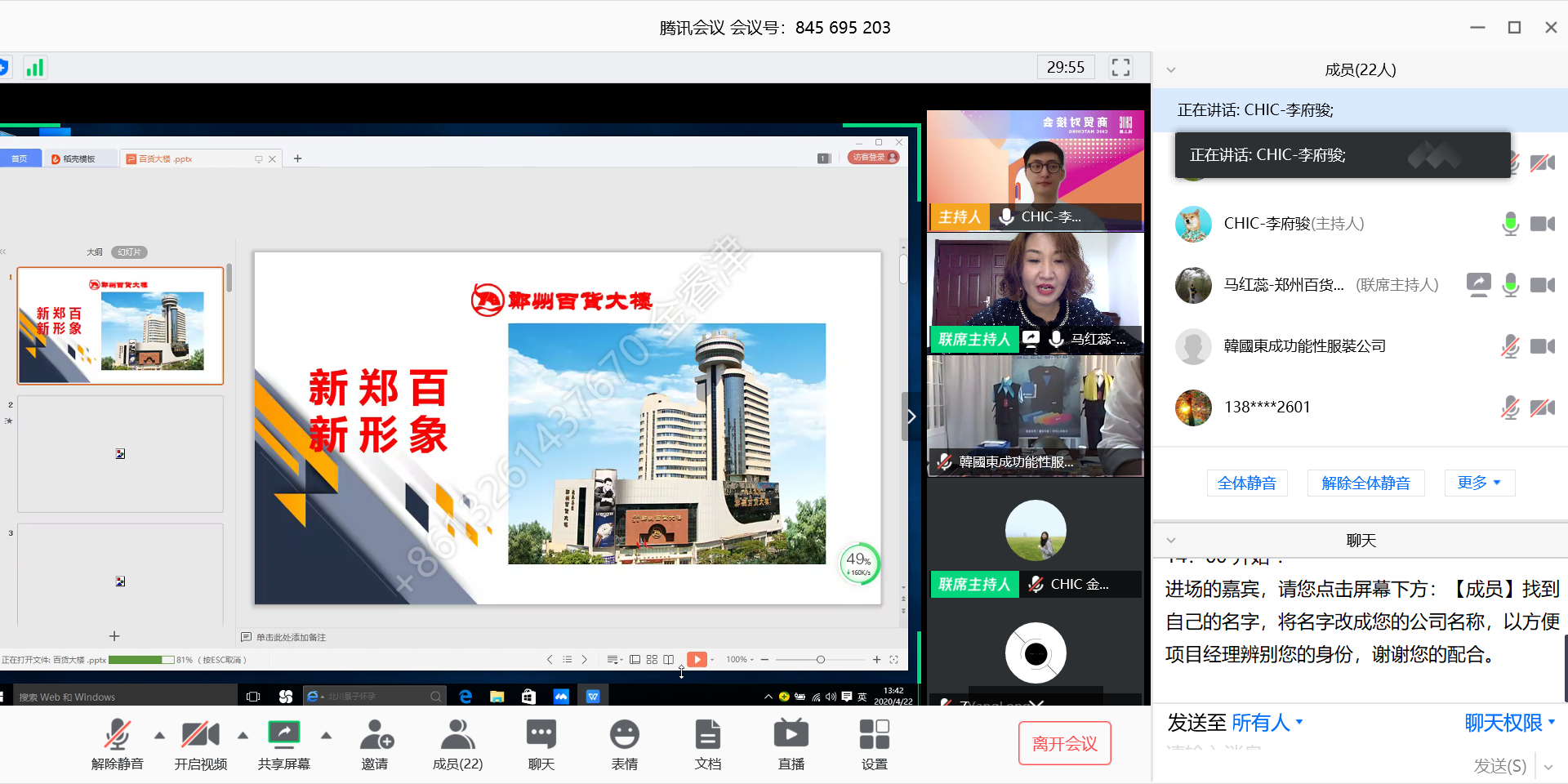
Task: Collapse the video strip with side arrow
Action: (x=911, y=416)
